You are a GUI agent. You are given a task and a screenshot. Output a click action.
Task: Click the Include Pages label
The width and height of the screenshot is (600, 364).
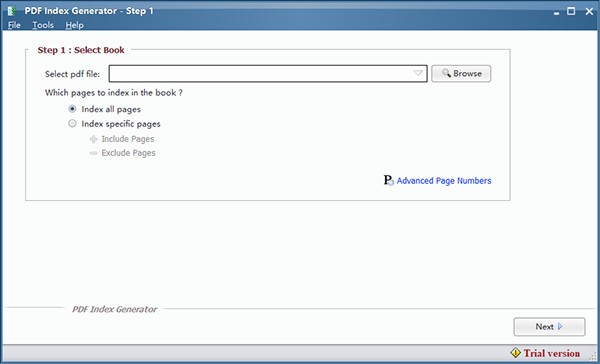tap(128, 139)
